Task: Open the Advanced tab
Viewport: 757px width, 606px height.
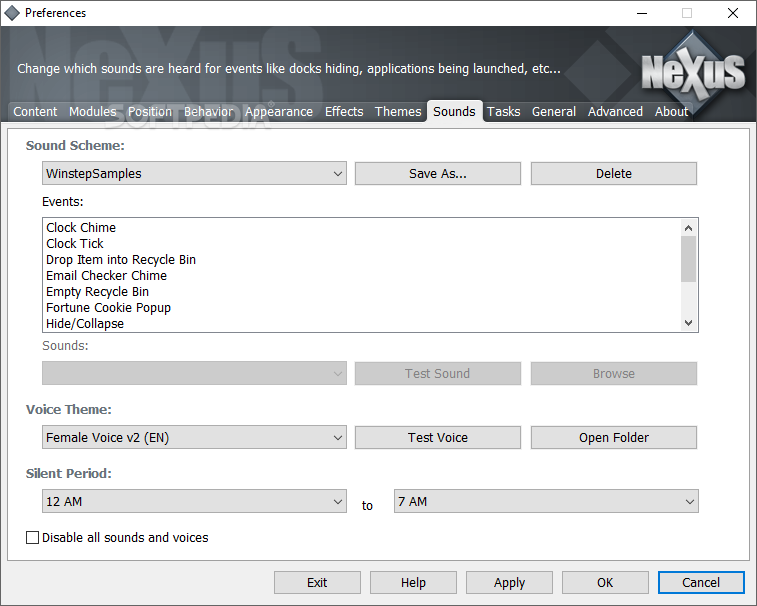Action: tap(615, 112)
